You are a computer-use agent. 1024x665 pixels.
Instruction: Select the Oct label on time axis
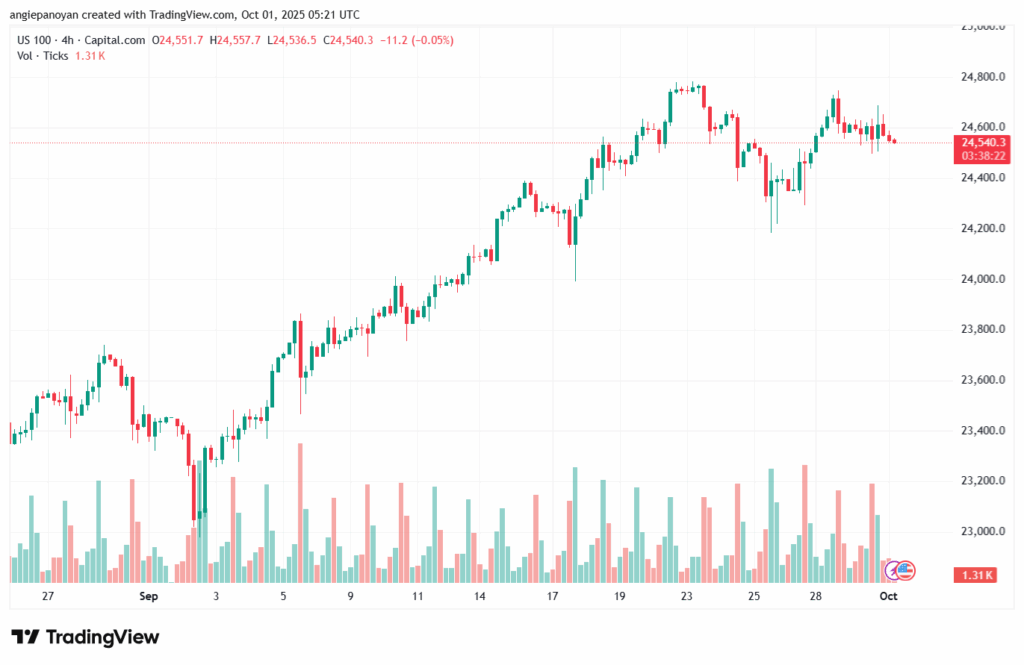tap(889, 596)
